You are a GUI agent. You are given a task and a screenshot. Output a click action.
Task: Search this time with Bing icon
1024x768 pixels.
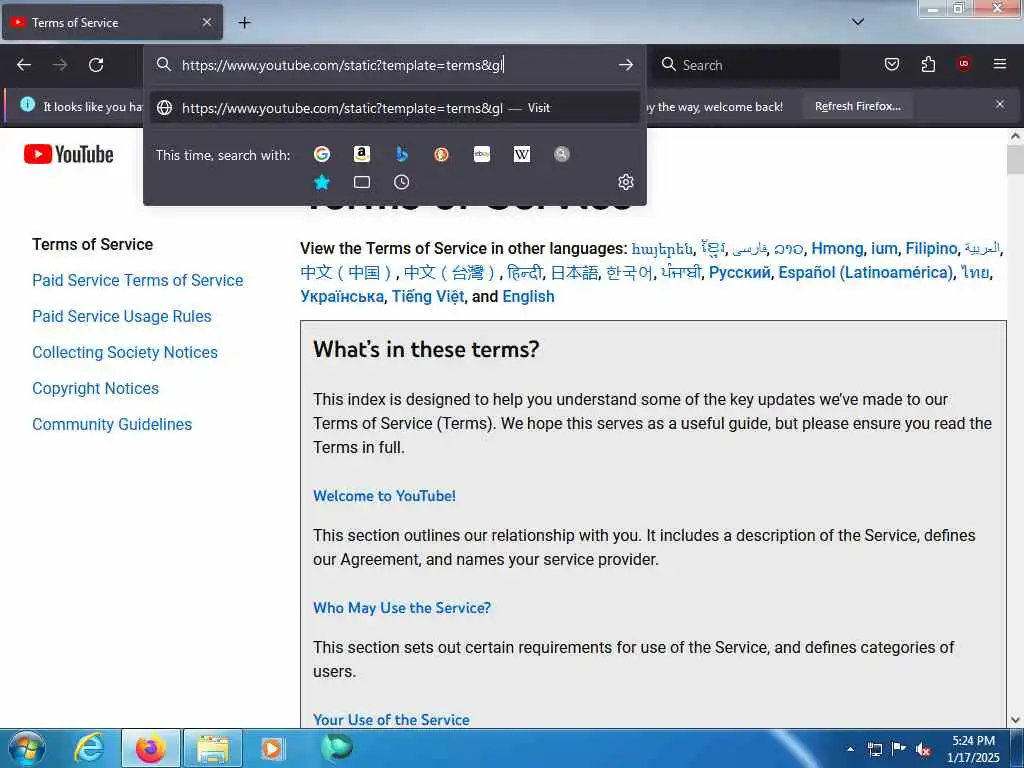(402, 154)
